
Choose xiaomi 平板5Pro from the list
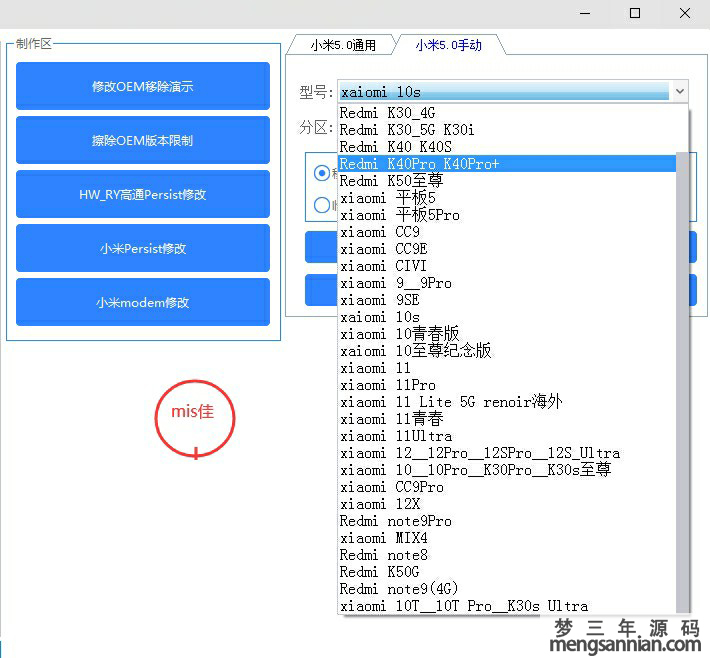pyautogui.click(x=507, y=215)
